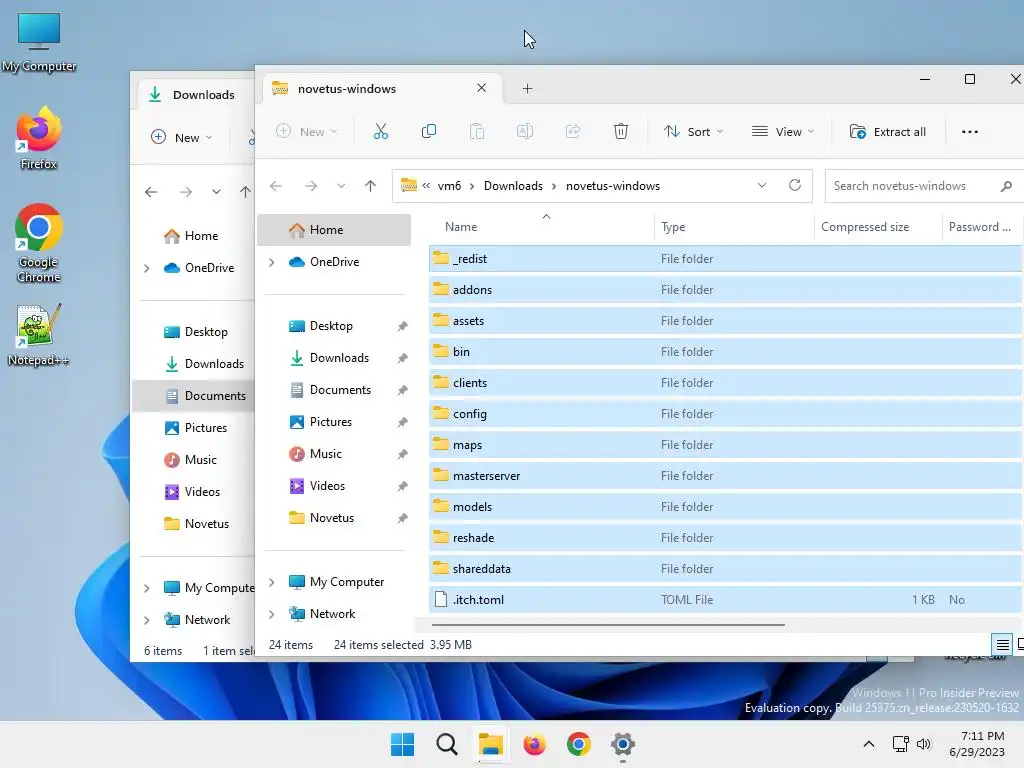The image size is (1024, 768).
Task: Select the .itch.toml file row
Action: pyautogui.click(x=725, y=600)
